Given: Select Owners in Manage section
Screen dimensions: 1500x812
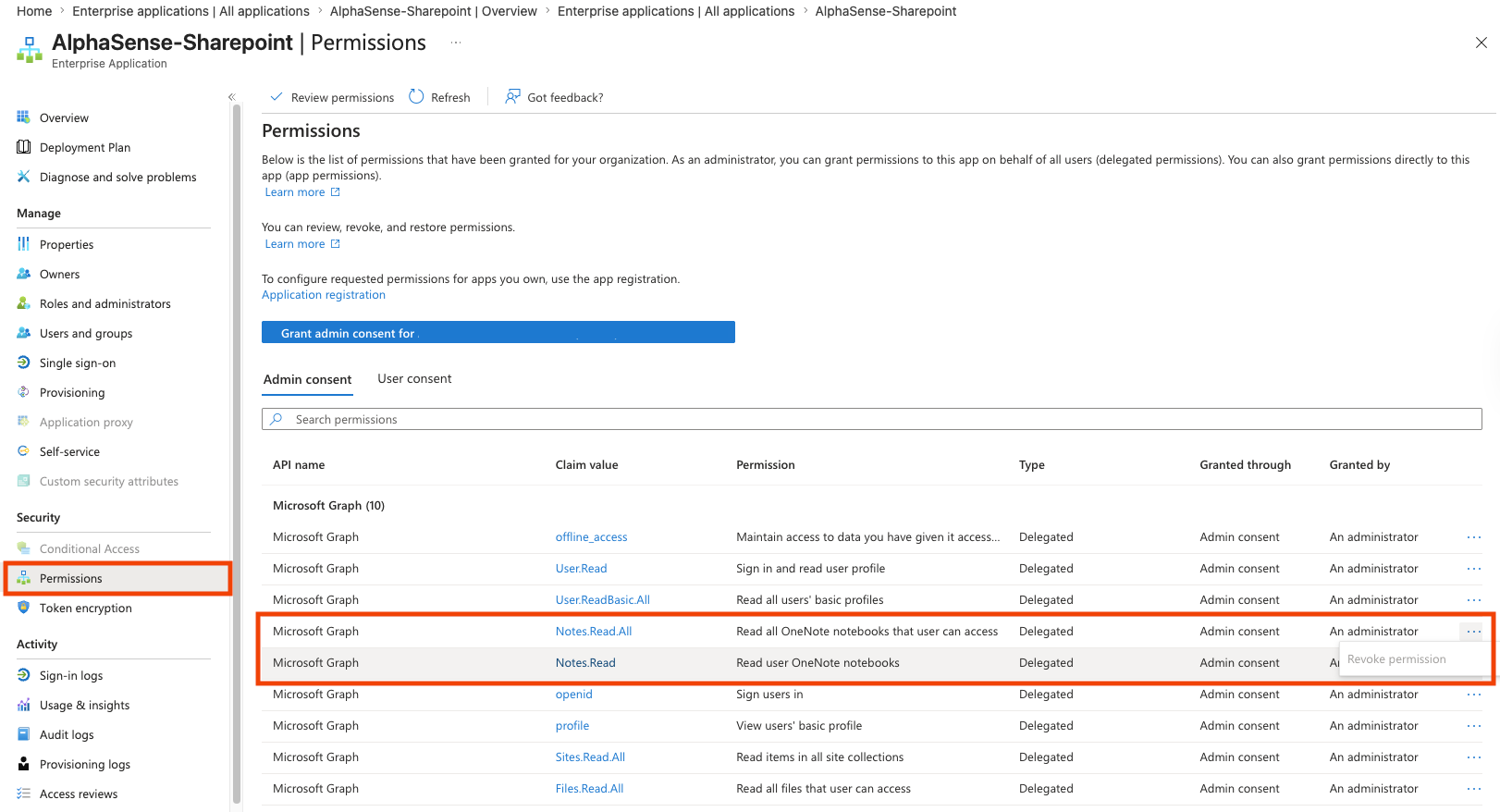Looking at the screenshot, I should pos(59,274).
